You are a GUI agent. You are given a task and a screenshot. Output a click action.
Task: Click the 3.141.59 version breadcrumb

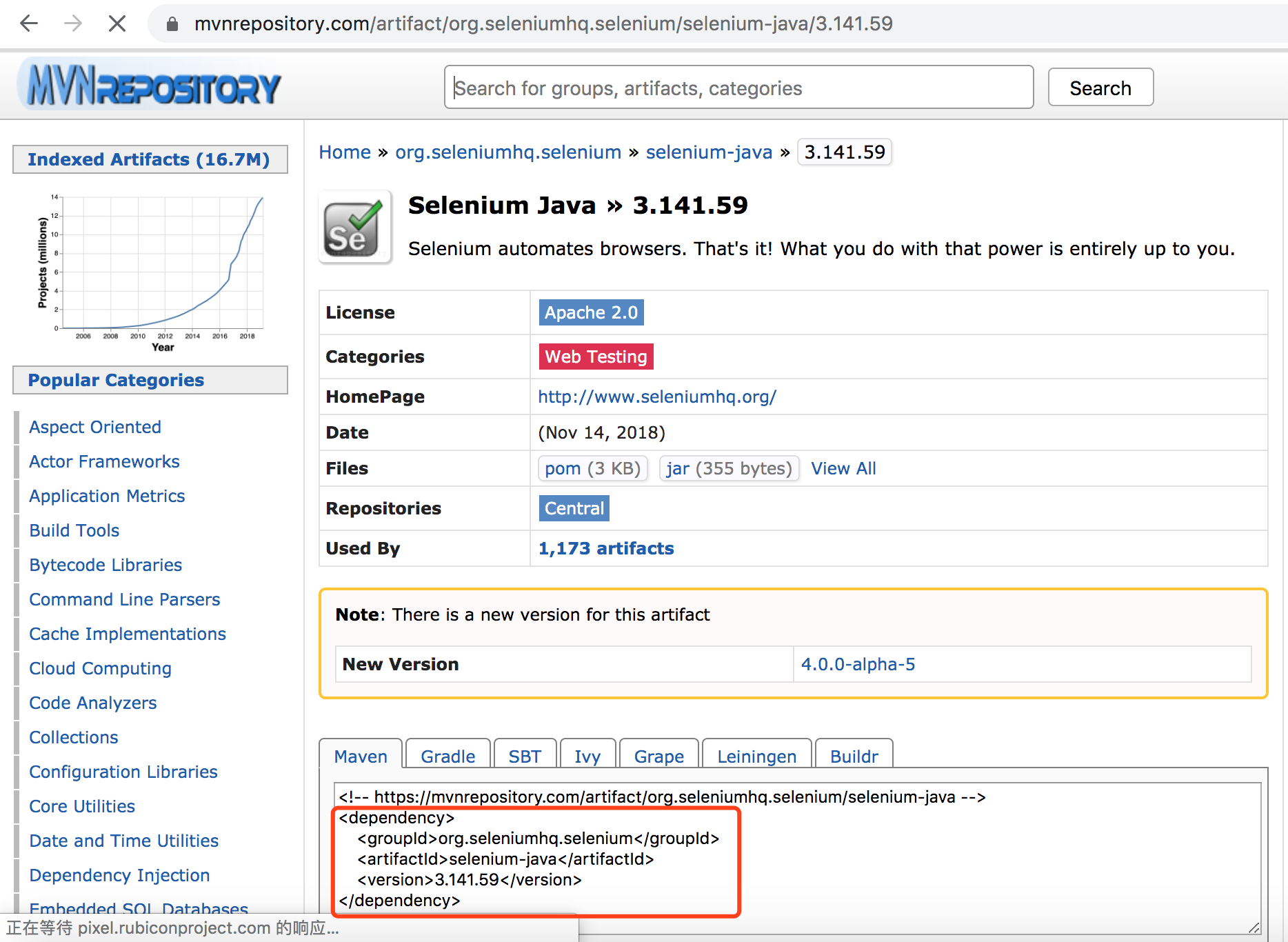coord(845,152)
